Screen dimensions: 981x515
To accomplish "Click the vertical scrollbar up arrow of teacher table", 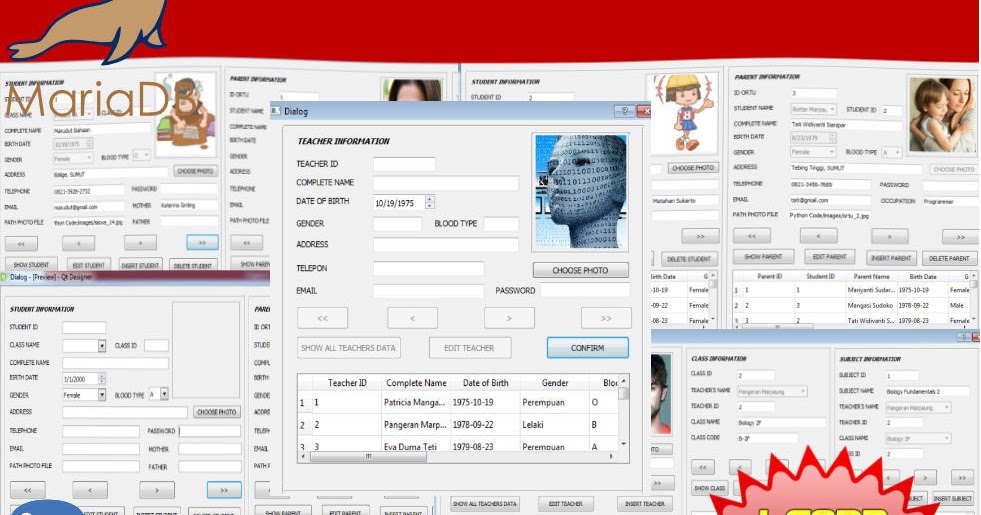I will coord(623,381).
